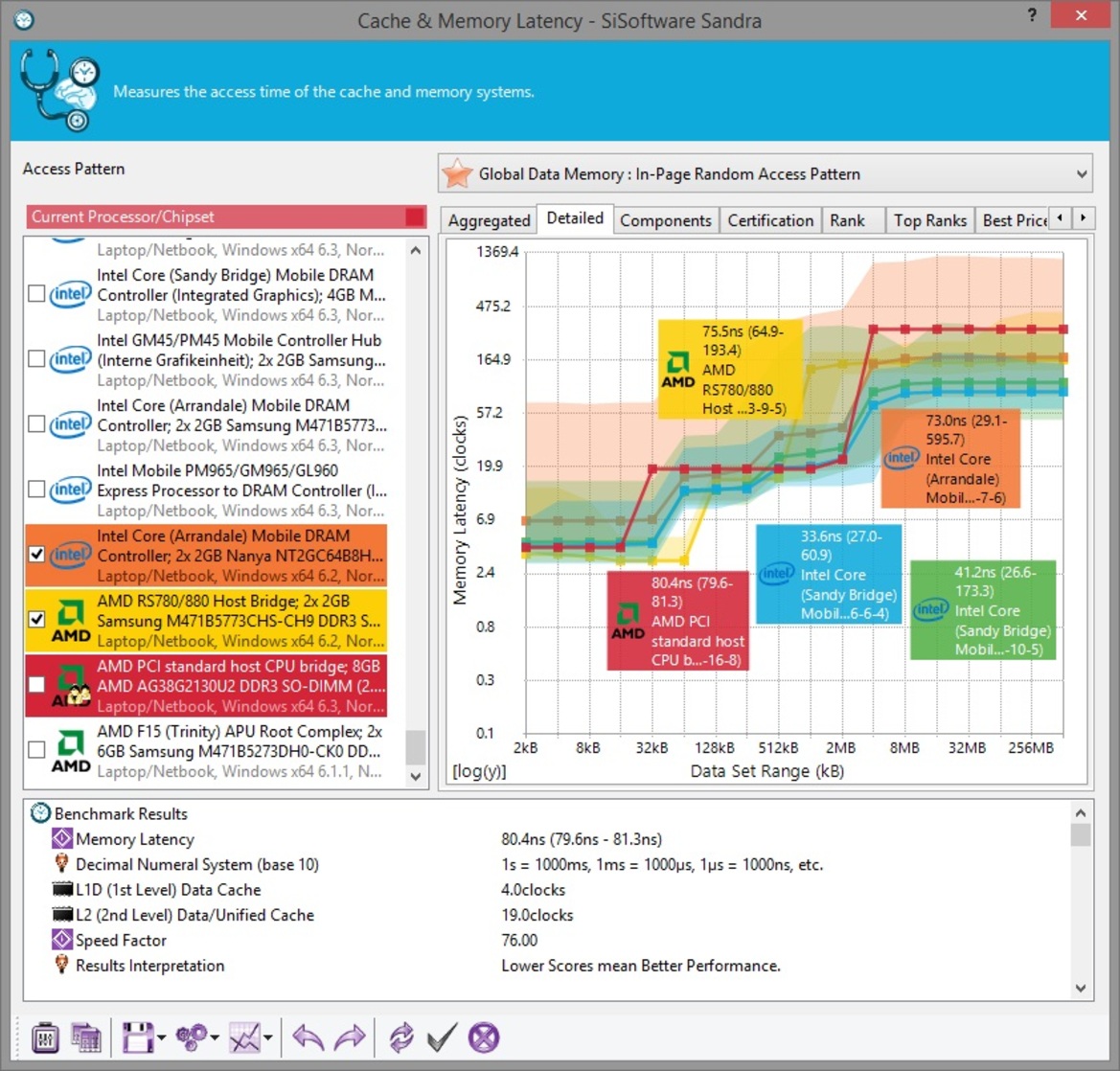Viewport: 1120px width, 1071px height.
Task: Check the AMD F15 (Trinity) APU entry
Action: (36, 750)
